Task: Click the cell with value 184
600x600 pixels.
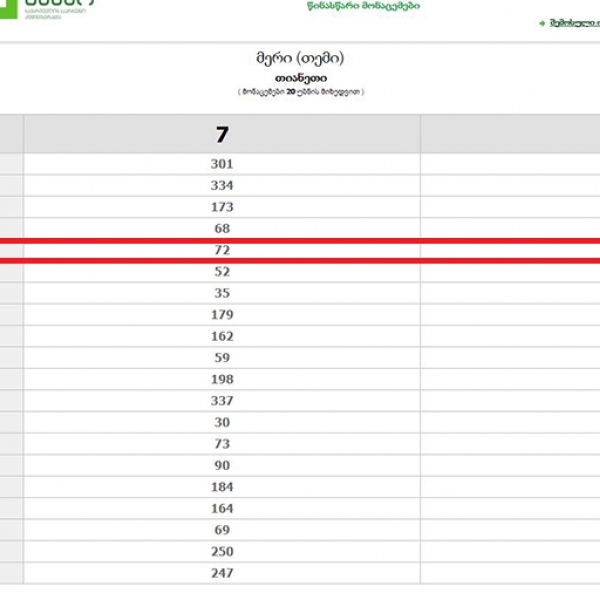Action: [222, 487]
